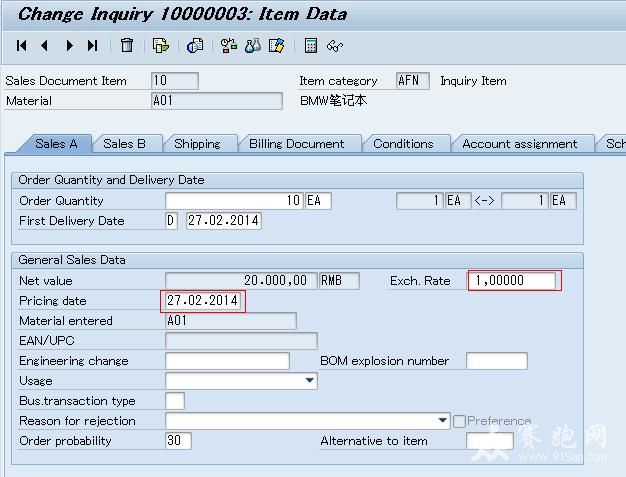The image size is (626, 477).
Task: Click the Material field at top
Action: pos(217,101)
